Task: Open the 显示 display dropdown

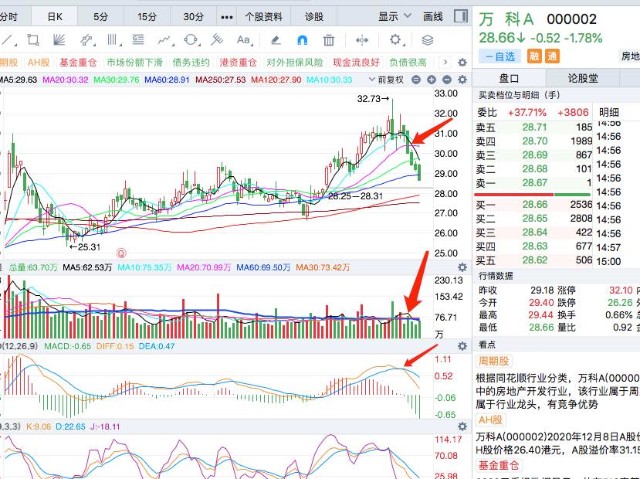Action: click(394, 17)
